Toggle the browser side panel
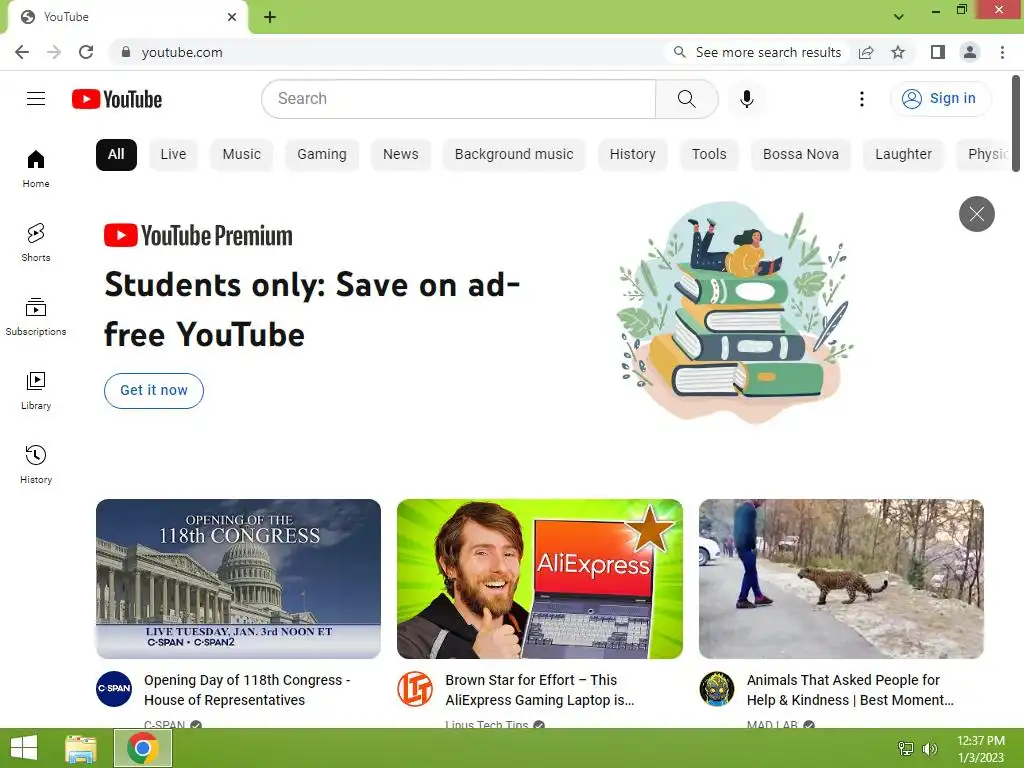The image size is (1024, 768). coord(937,52)
